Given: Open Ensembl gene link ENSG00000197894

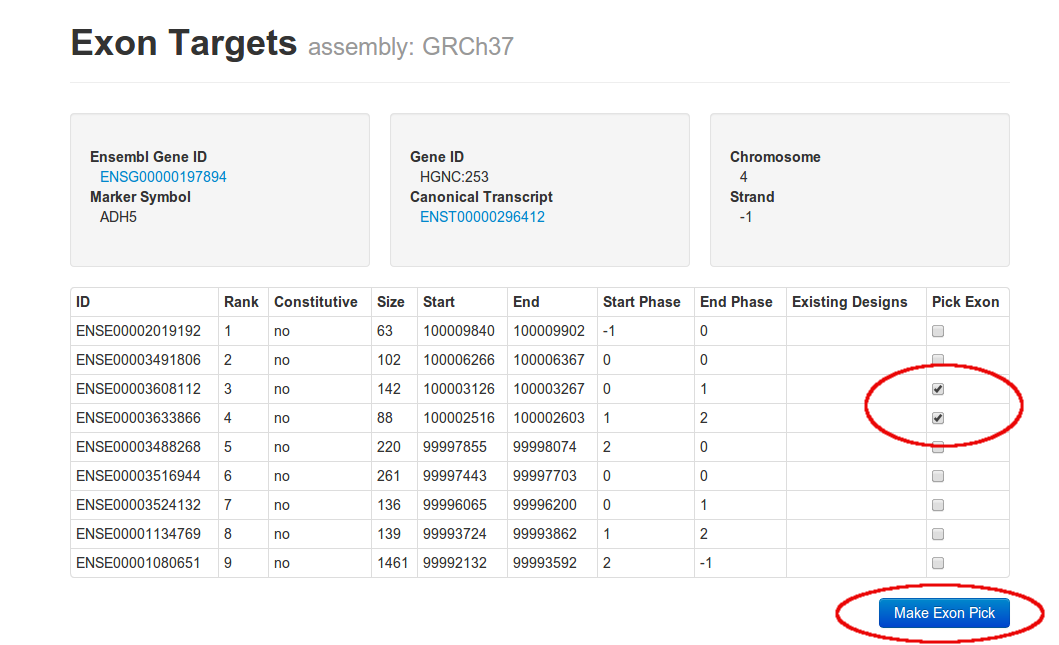Looking at the screenshot, I should [x=163, y=177].
